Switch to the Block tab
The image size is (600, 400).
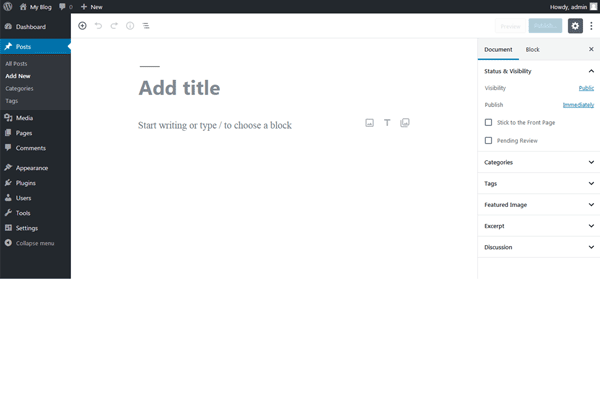tap(533, 49)
